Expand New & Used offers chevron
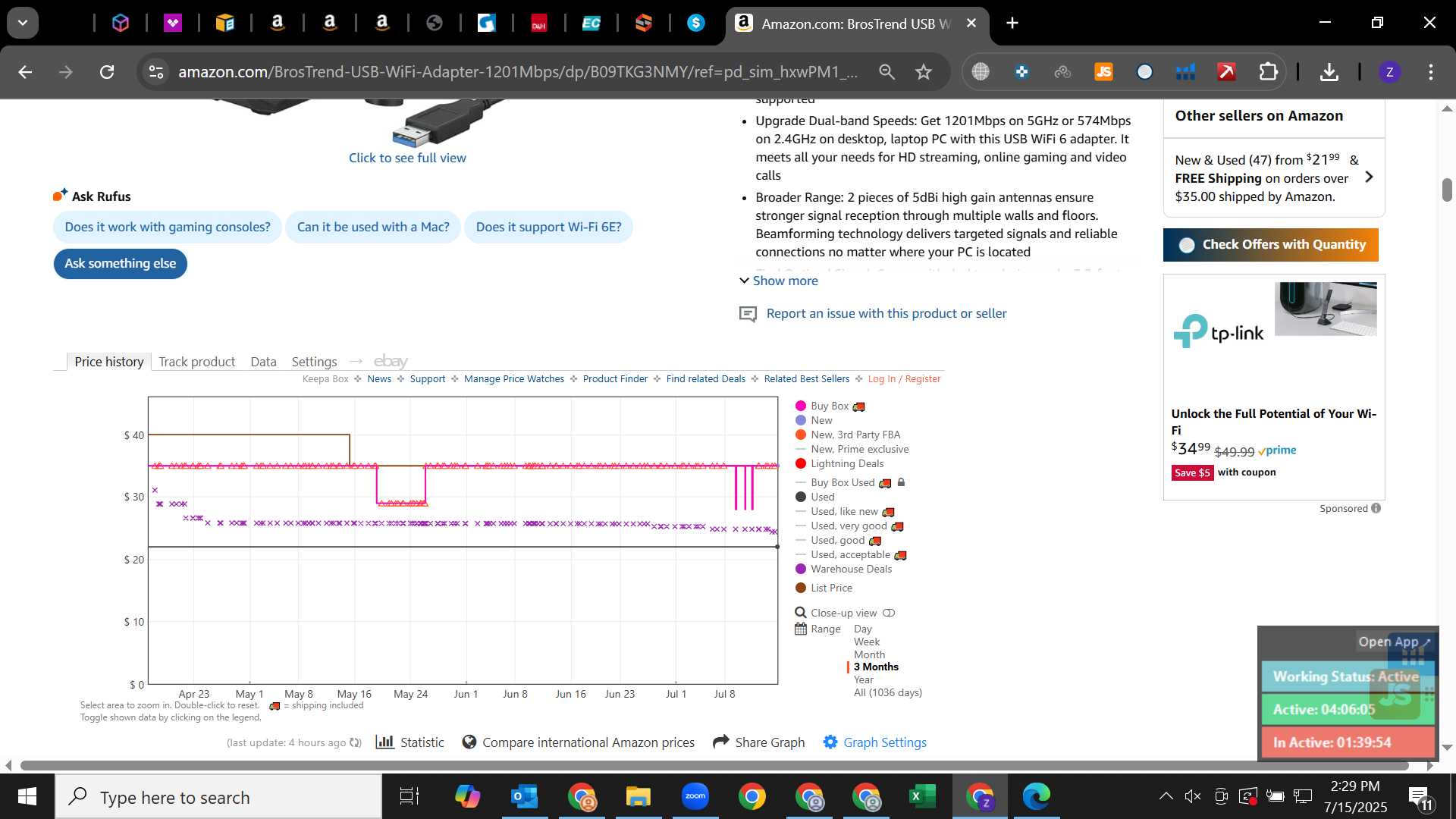The width and height of the screenshot is (1456, 819). tap(1369, 177)
